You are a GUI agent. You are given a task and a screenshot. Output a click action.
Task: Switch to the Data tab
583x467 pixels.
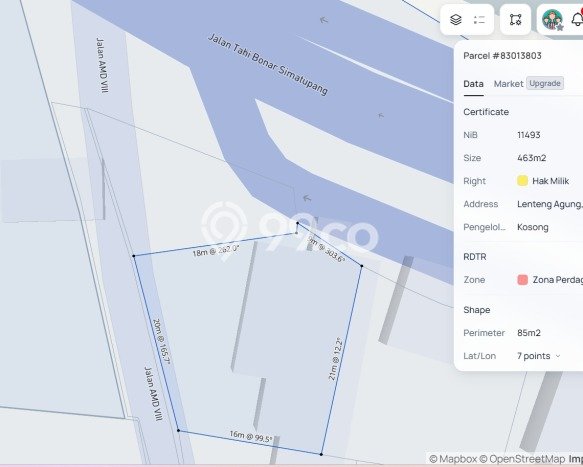click(x=473, y=84)
